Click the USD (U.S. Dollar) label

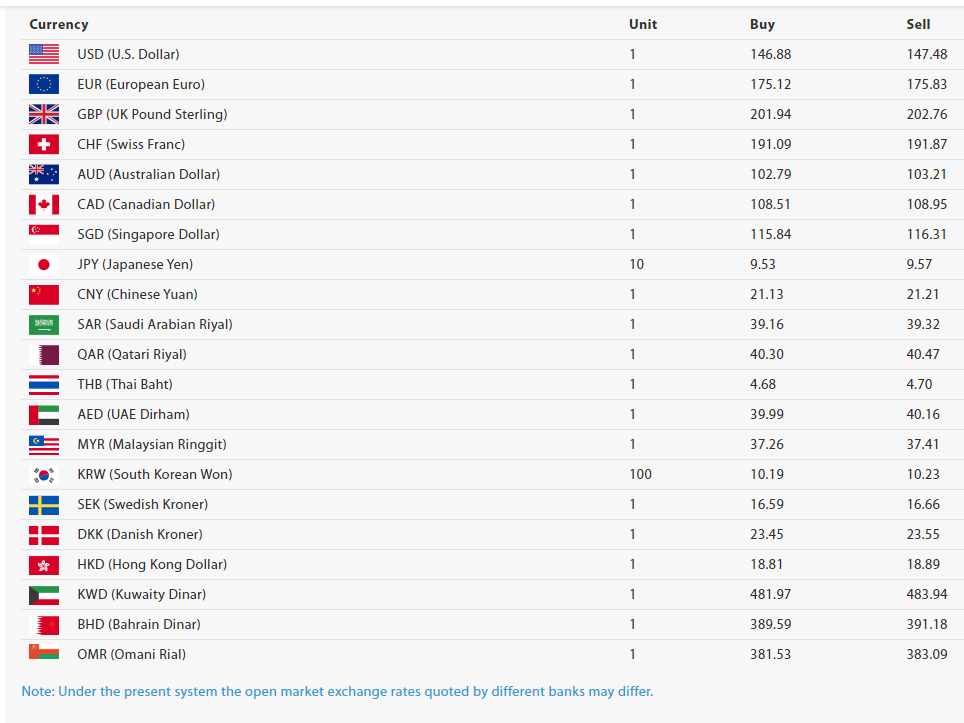pyautogui.click(x=128, y=54)
